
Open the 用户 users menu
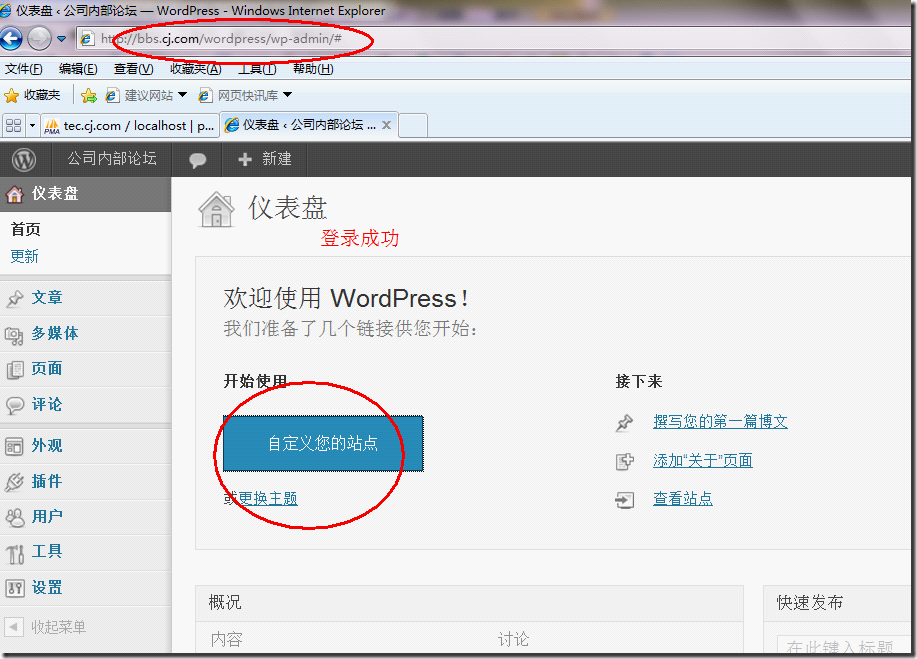[x=47, y=516]
